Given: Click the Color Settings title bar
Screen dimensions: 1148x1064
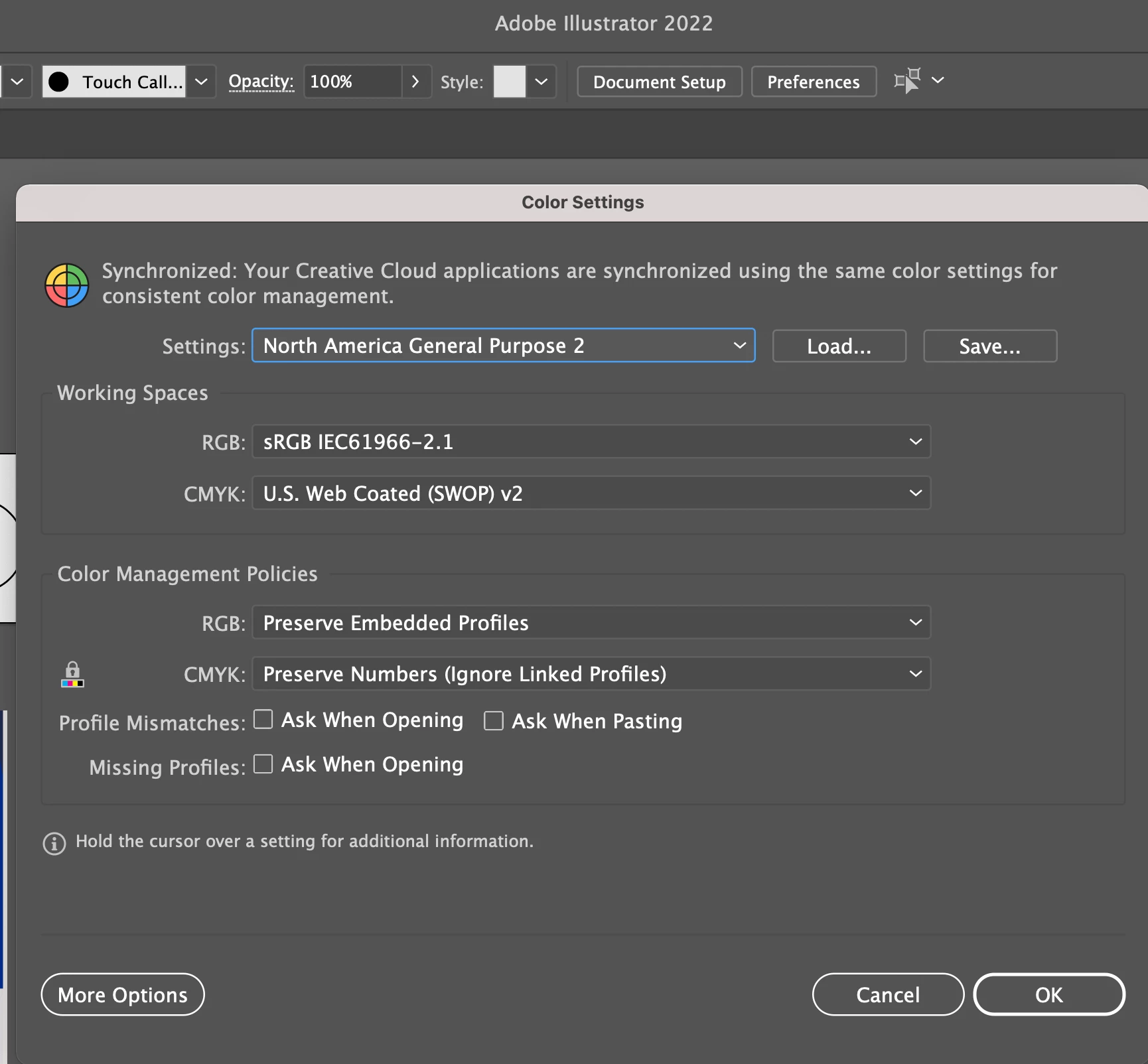Looking at the screenshot, I should (x=582, y=202).
